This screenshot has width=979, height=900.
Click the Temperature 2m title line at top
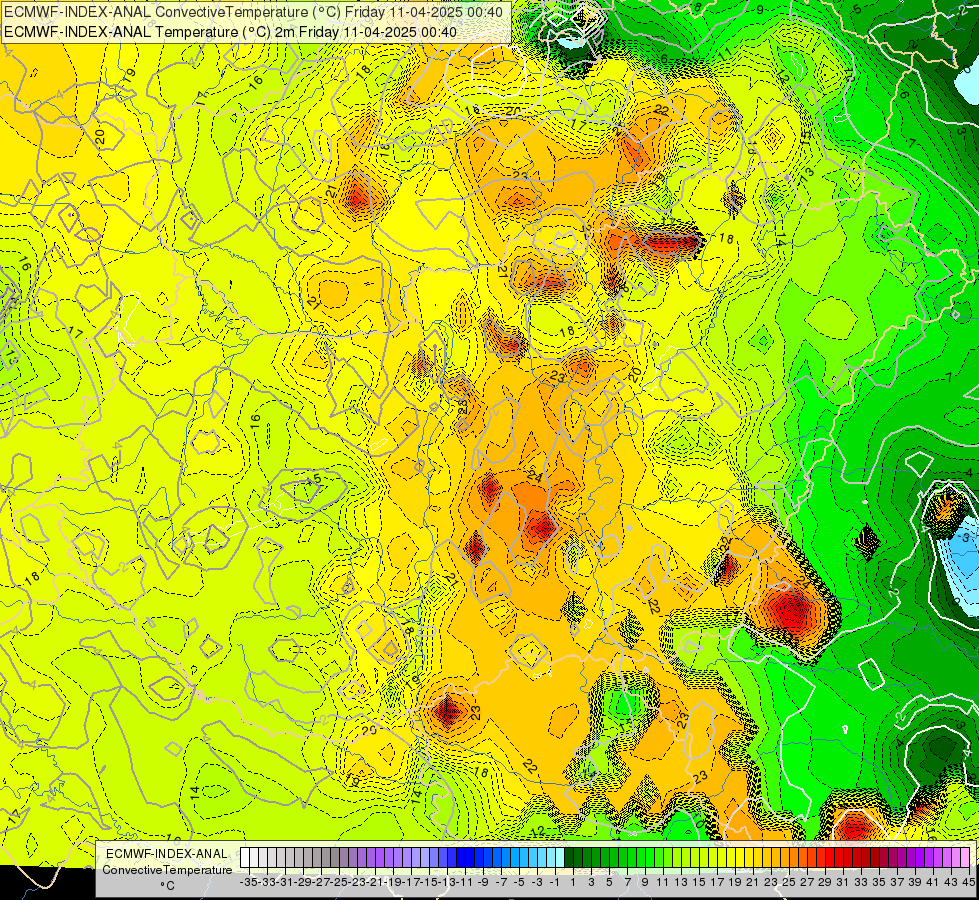tap(230, 32)
